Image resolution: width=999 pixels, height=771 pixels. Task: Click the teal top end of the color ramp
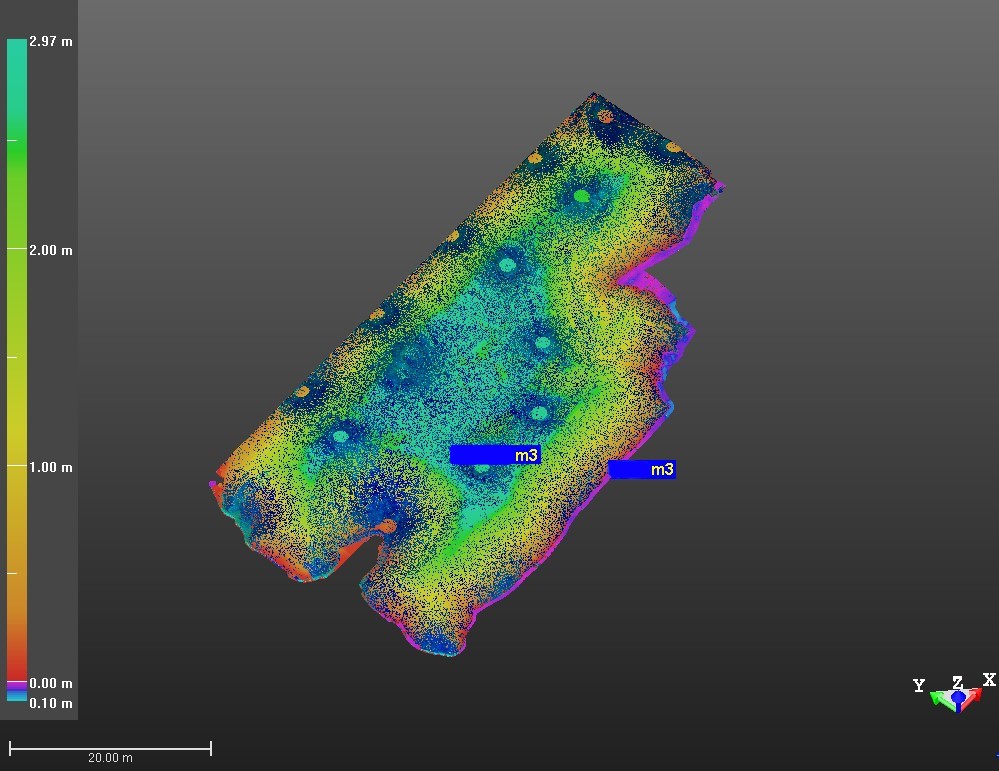pyautogui.click(x=17, y=50)
